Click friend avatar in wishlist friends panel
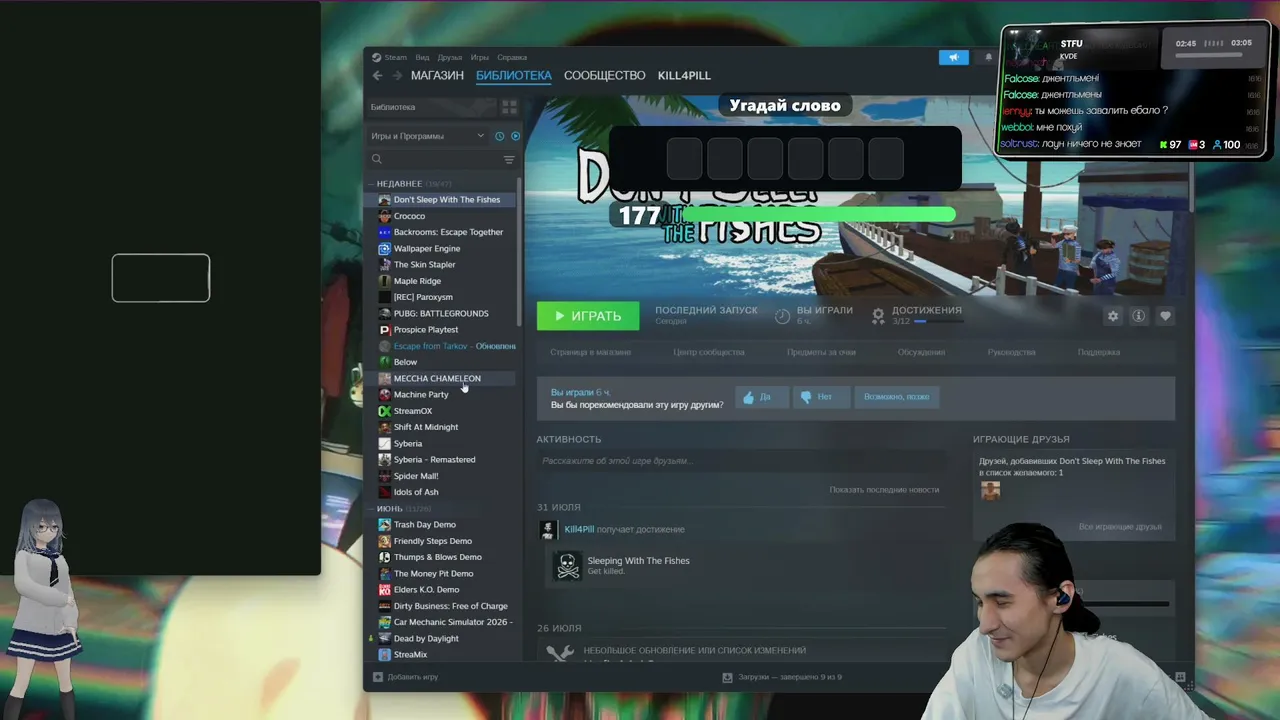 tap(990, 490)
